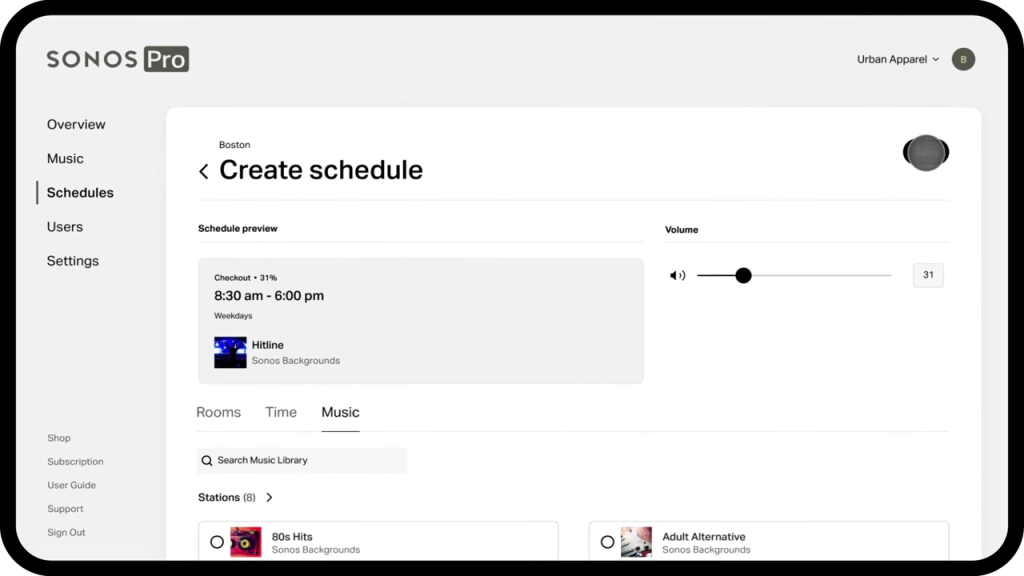This screenshot has height=576, width=1024.
Task: Select the Music tab in schedule
Action: (x=340, y=412)
